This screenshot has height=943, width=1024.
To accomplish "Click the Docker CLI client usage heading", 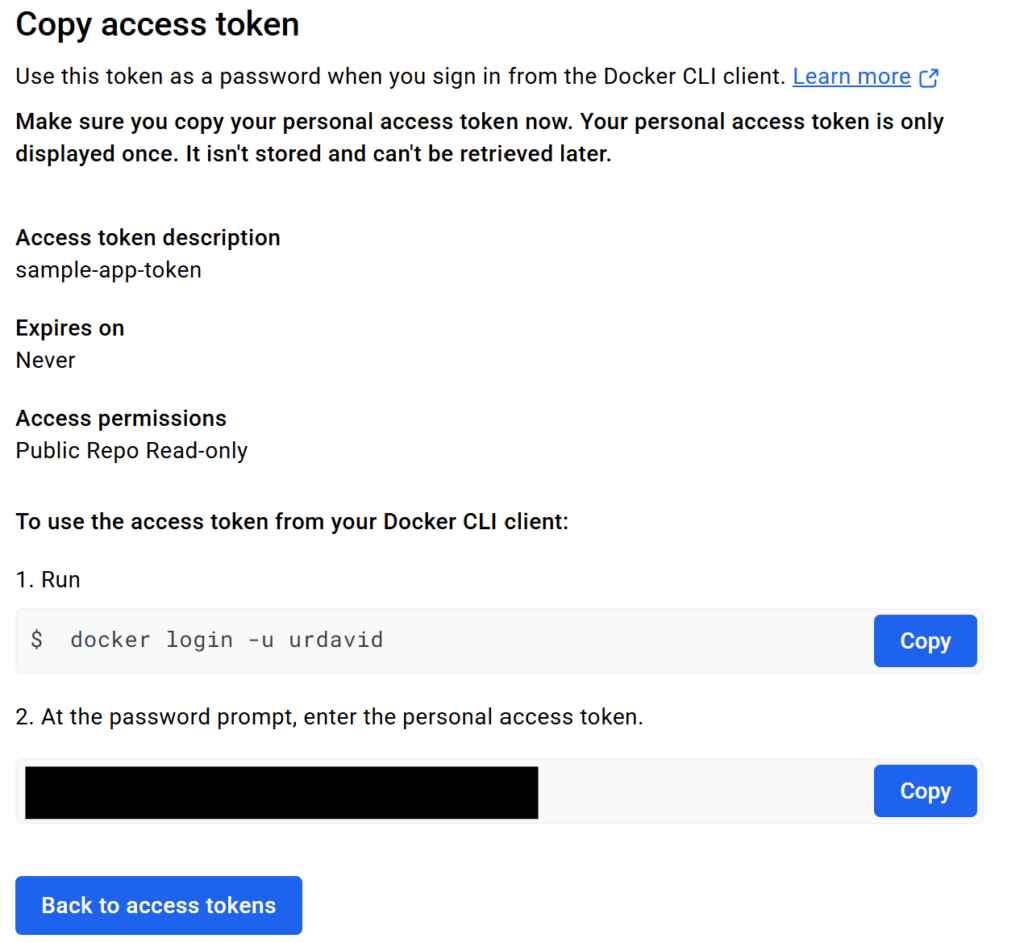I will pyautogui.click(x=292, y=522).
